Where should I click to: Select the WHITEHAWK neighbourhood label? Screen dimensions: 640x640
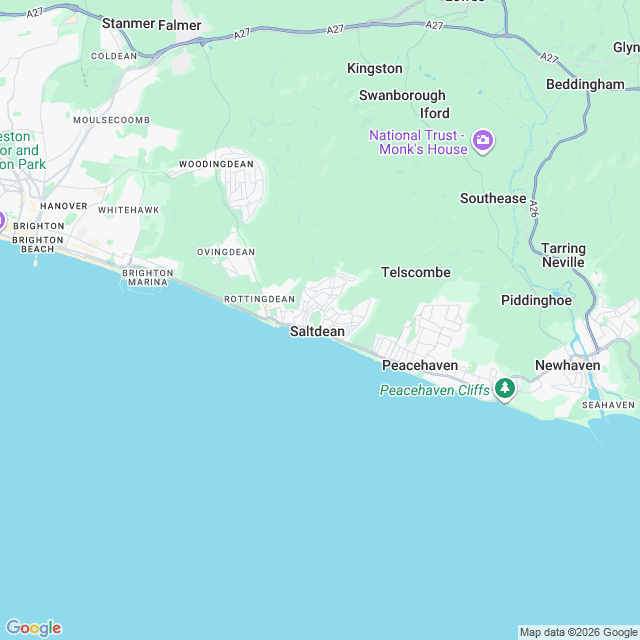[129, 210]
